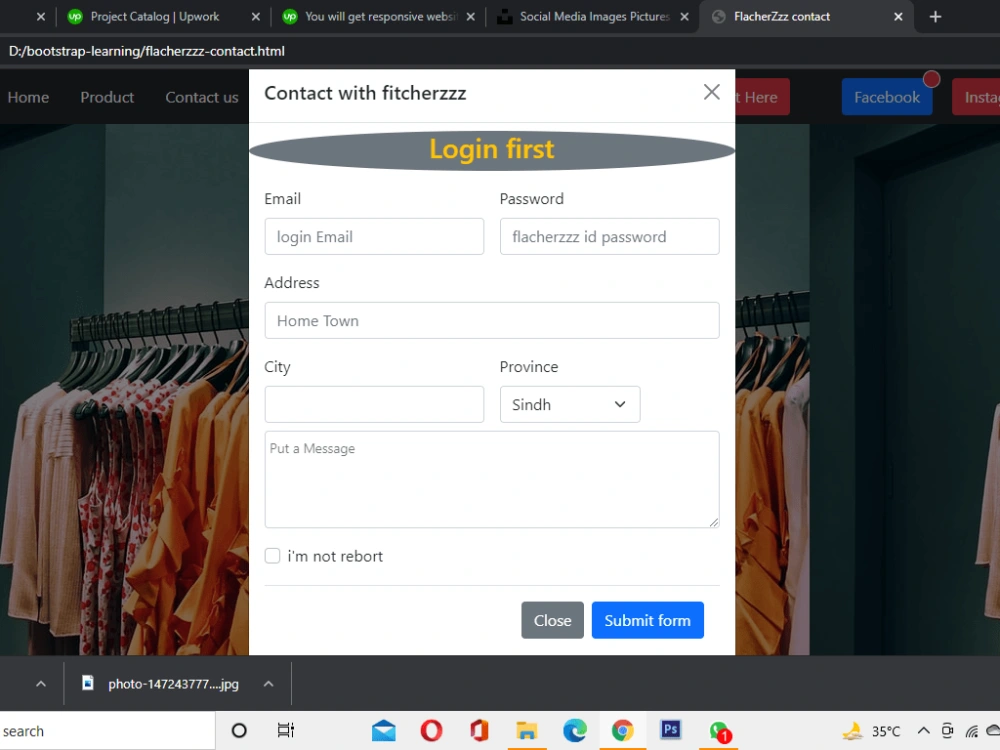
Task: Close the FlacherZzz contact tab
Action: 898,17
